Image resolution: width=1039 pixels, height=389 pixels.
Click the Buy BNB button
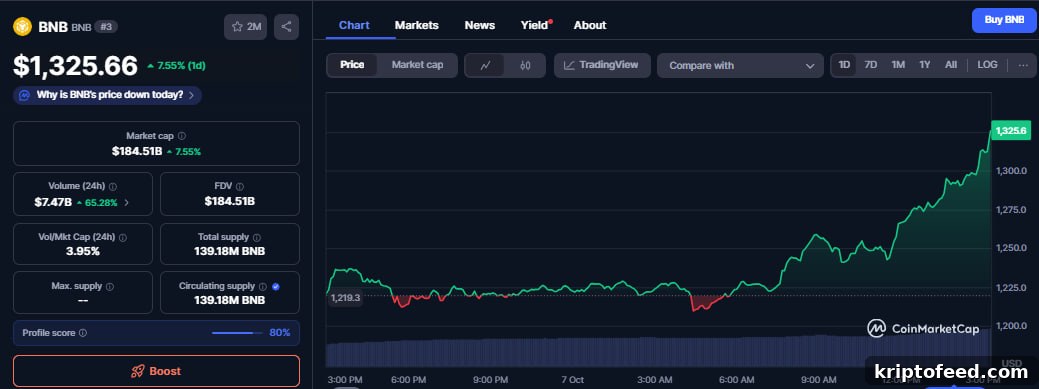point(1004,20)
